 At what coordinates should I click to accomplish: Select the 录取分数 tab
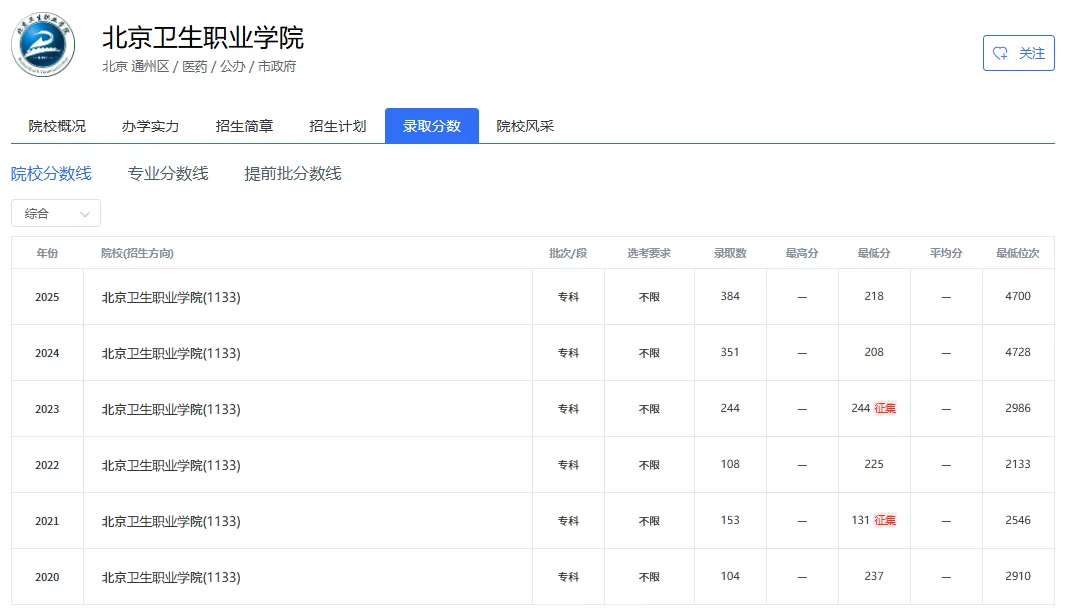432,126
